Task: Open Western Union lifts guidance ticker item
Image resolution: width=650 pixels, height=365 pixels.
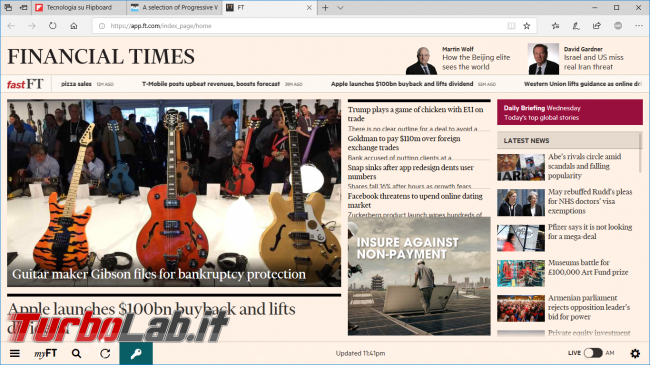Action: pos(583,84)
